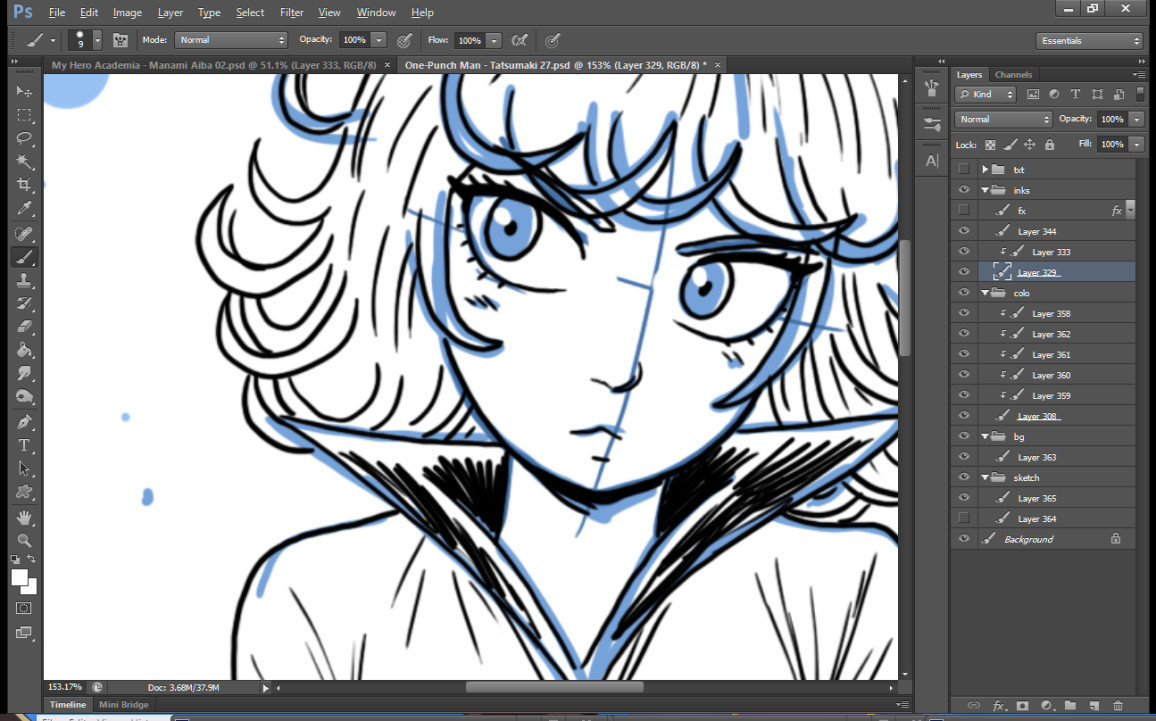Select the Rectangular Marquee tool

24,115
